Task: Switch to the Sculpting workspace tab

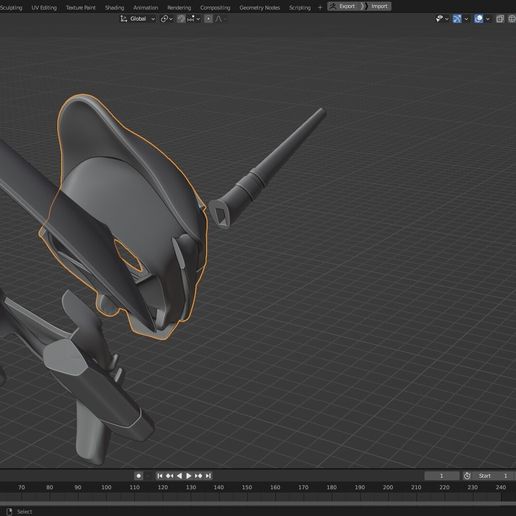Action: click(11, 7)
